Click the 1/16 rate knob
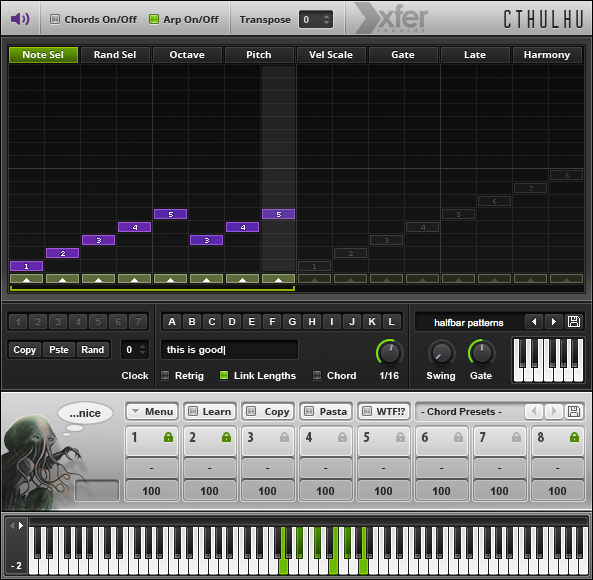Viewport: 593px width, 580px height. (389, 353)
